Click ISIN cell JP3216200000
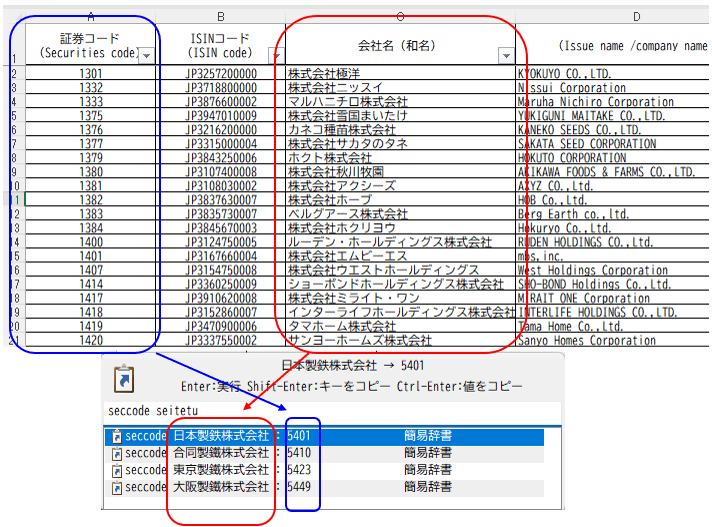 point(221,130)
